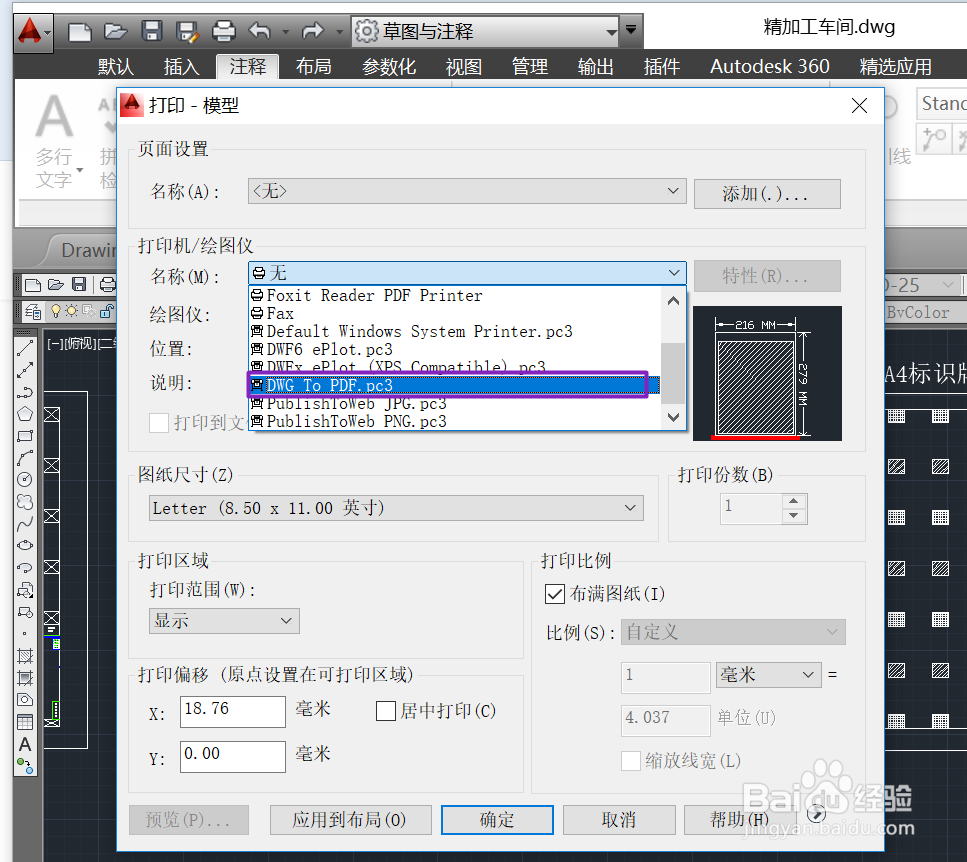Screen dimensions: 967x862
Task: Select the Circle draw tool
Action: click(x=25, y=479)
